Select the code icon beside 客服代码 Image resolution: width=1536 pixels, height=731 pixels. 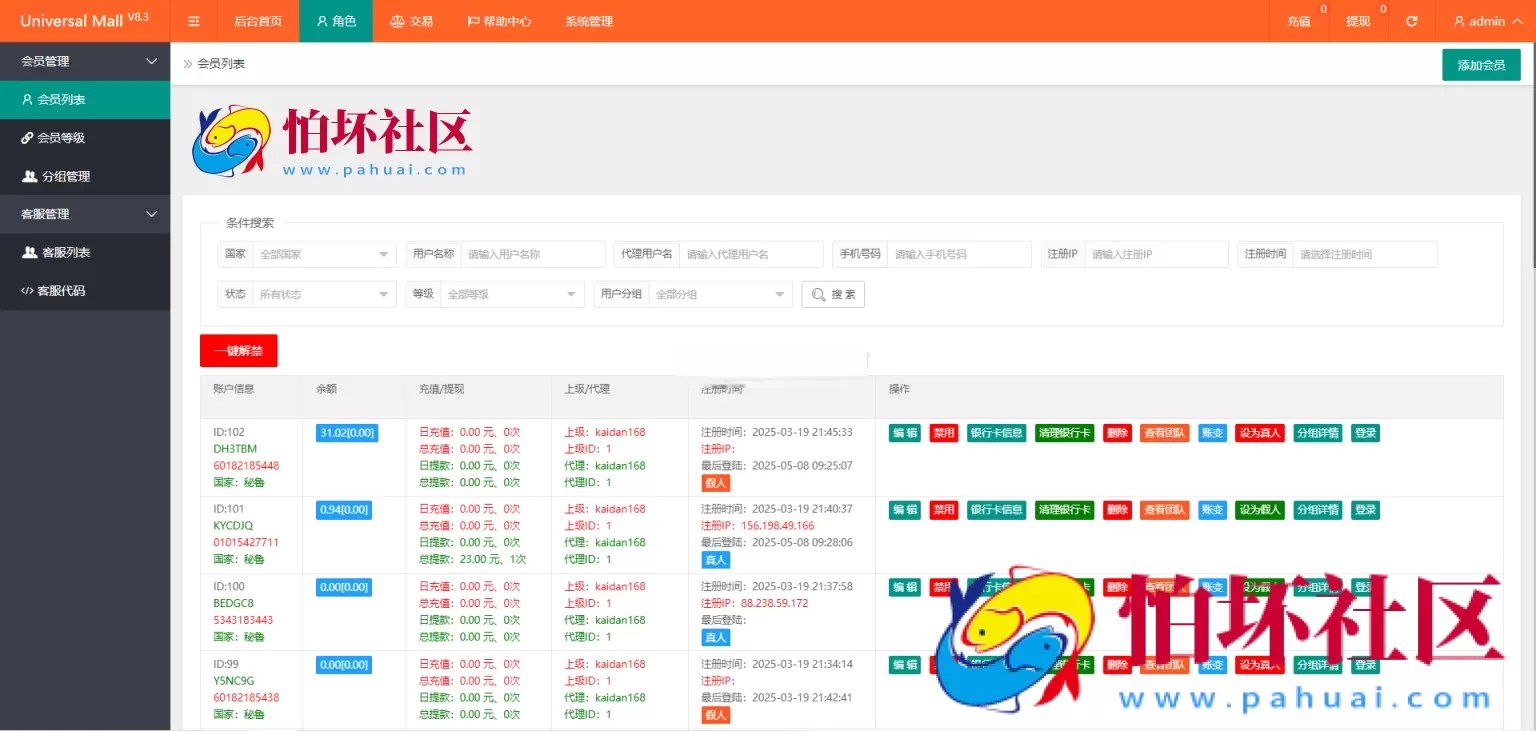tap(26, 290)
